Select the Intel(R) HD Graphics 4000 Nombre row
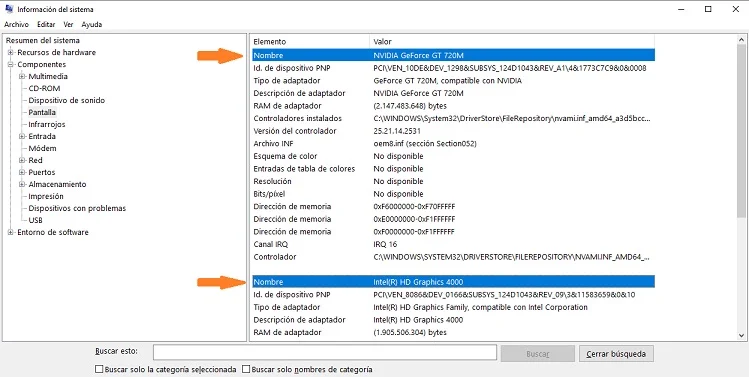The image size is (749, 377). (453, 282)
